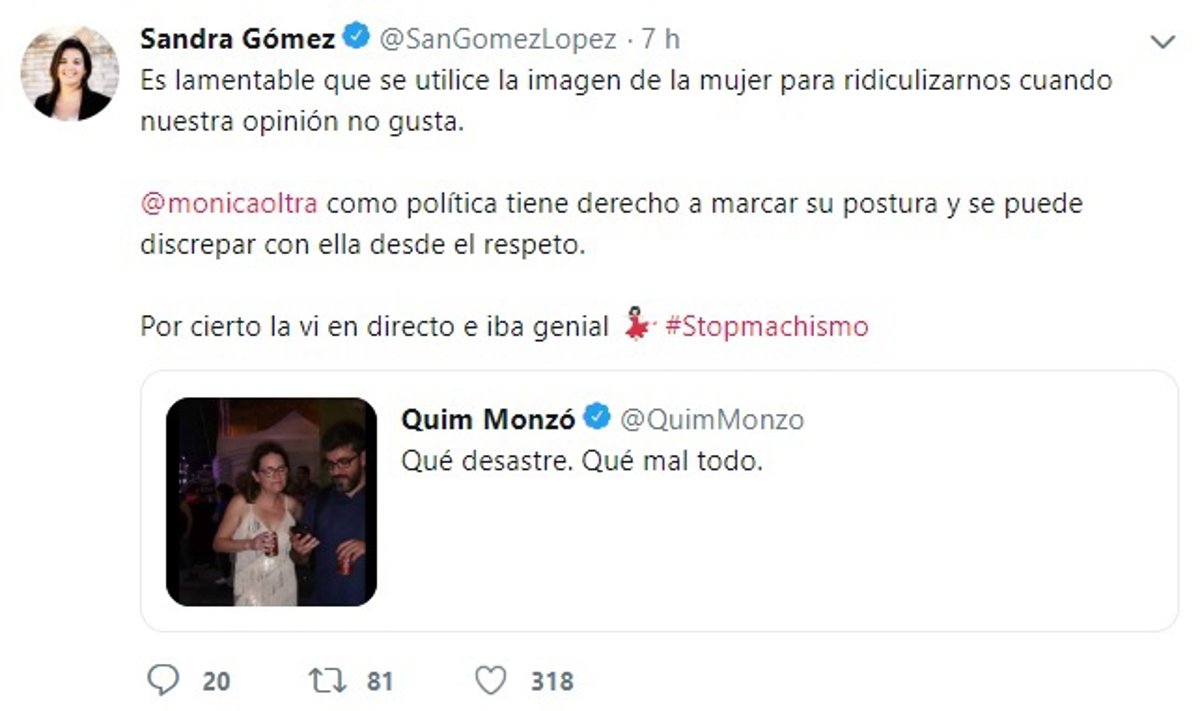1200x711 pixels.
Task: Open the quoted tweet photo thumbnail
Action: click(271, 501)
